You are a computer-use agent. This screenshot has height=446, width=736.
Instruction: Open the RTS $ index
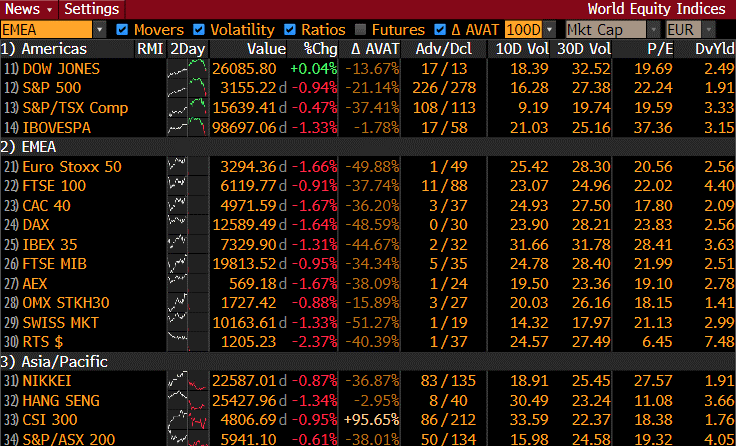(x=43, y=342)
